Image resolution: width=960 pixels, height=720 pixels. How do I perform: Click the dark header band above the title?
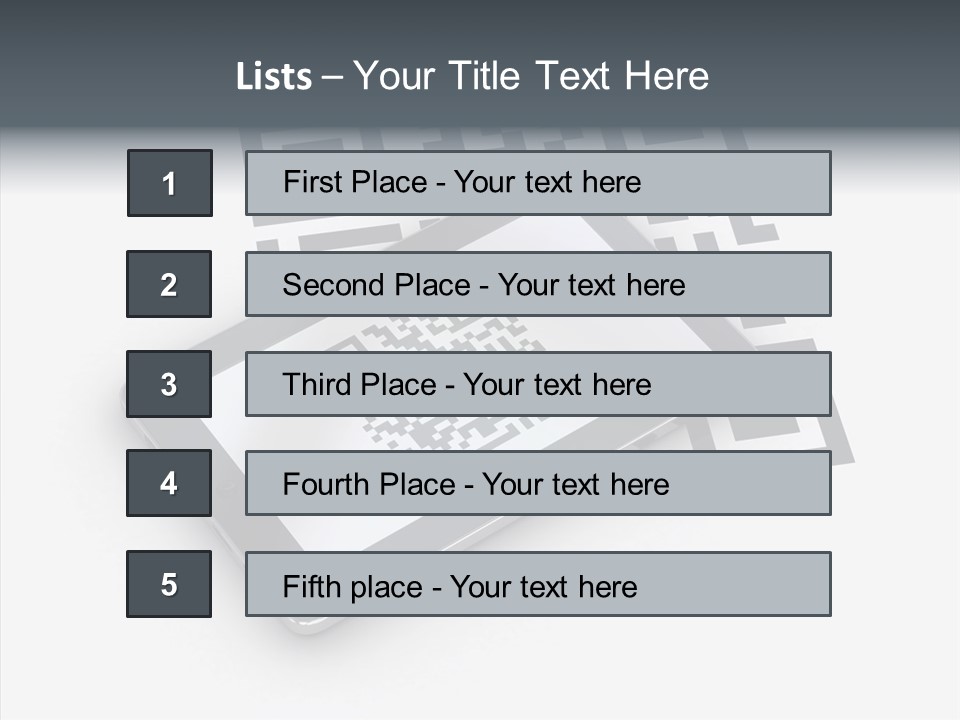[480, 22]
